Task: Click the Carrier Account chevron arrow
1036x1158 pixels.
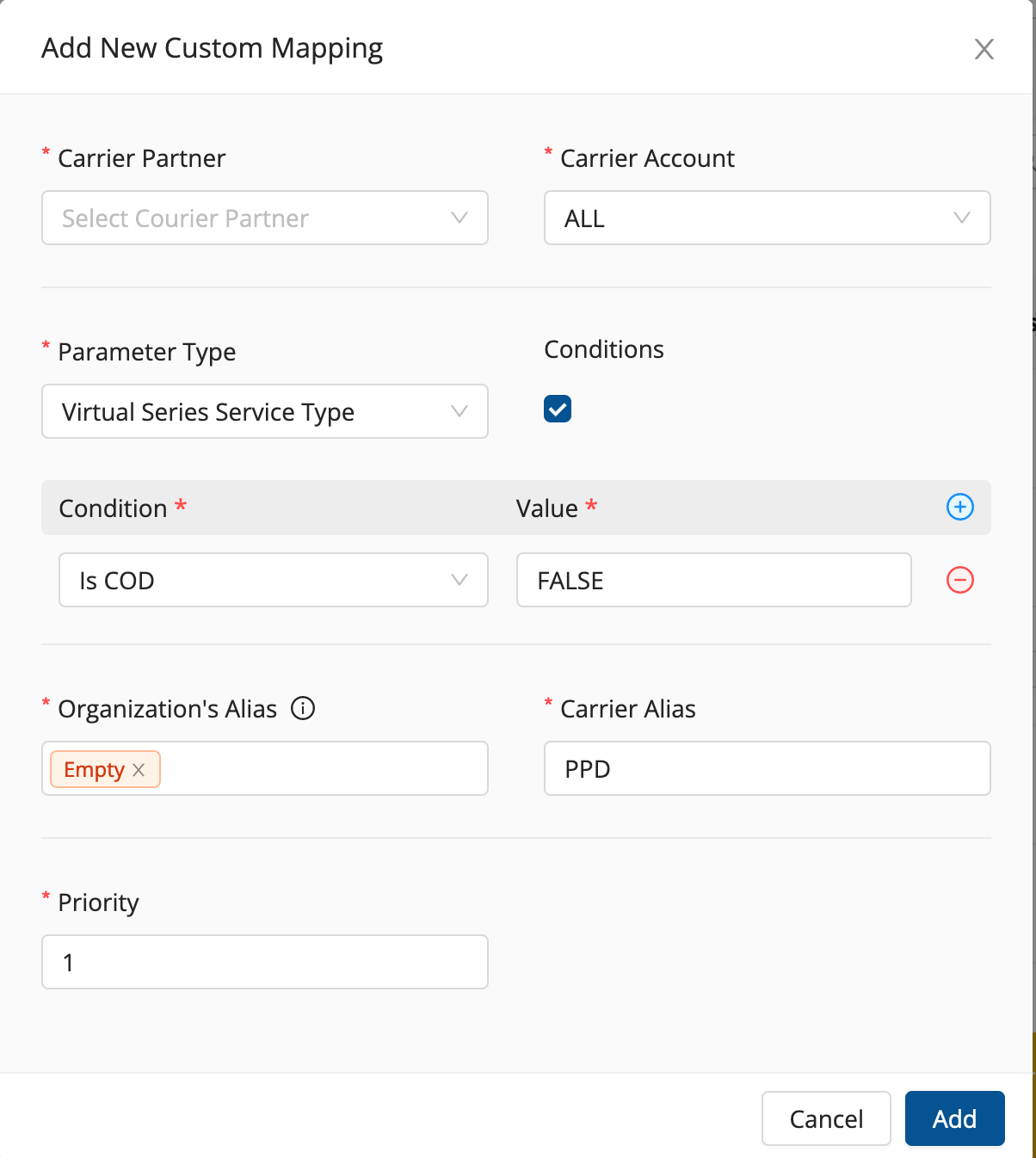Action: tap(962, 218)
